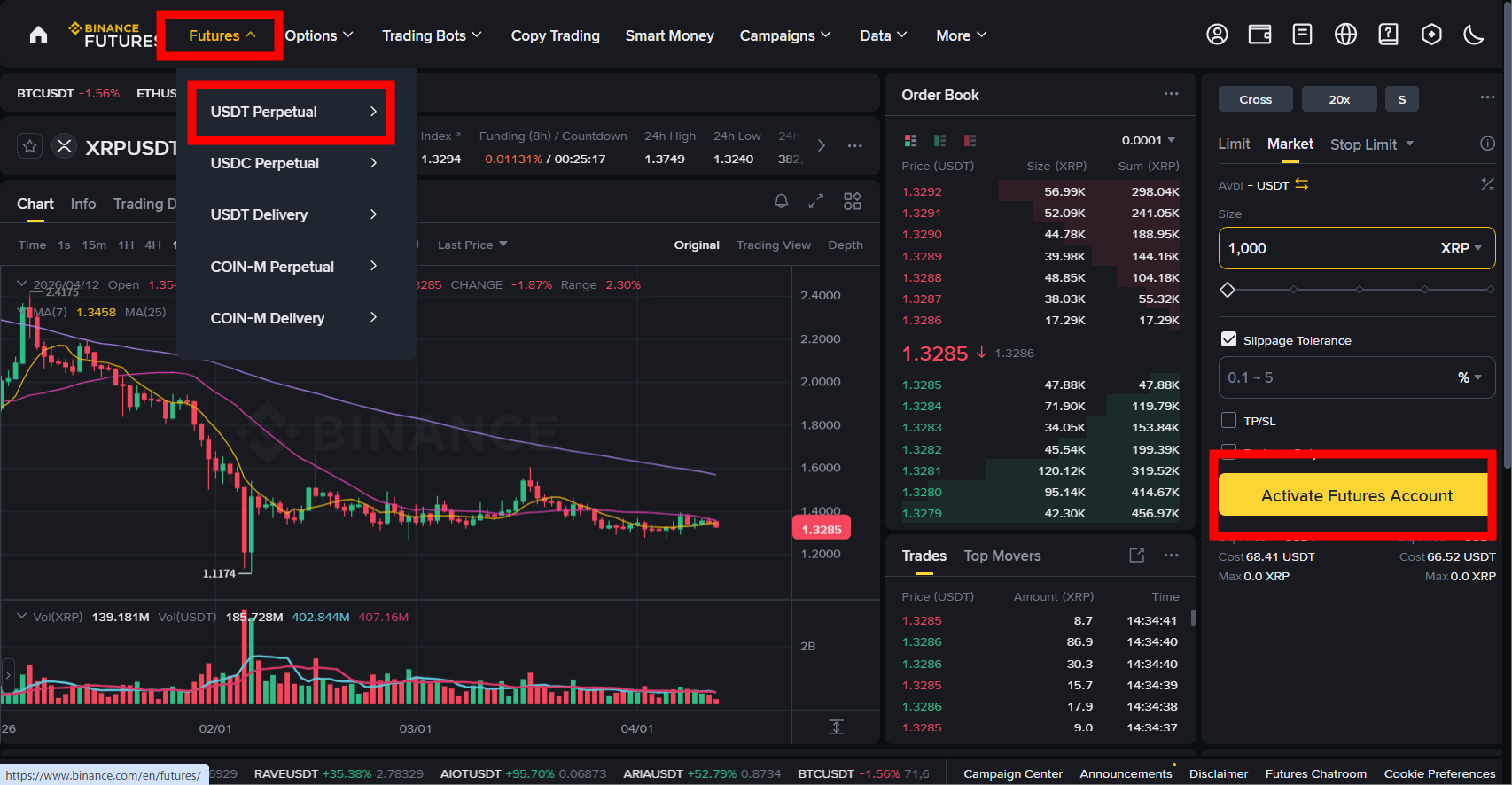Switch to the Top Movers tab
The width and height of the screenshot is (1512, 785).
pyautogui.click(x=1002, y=556)
